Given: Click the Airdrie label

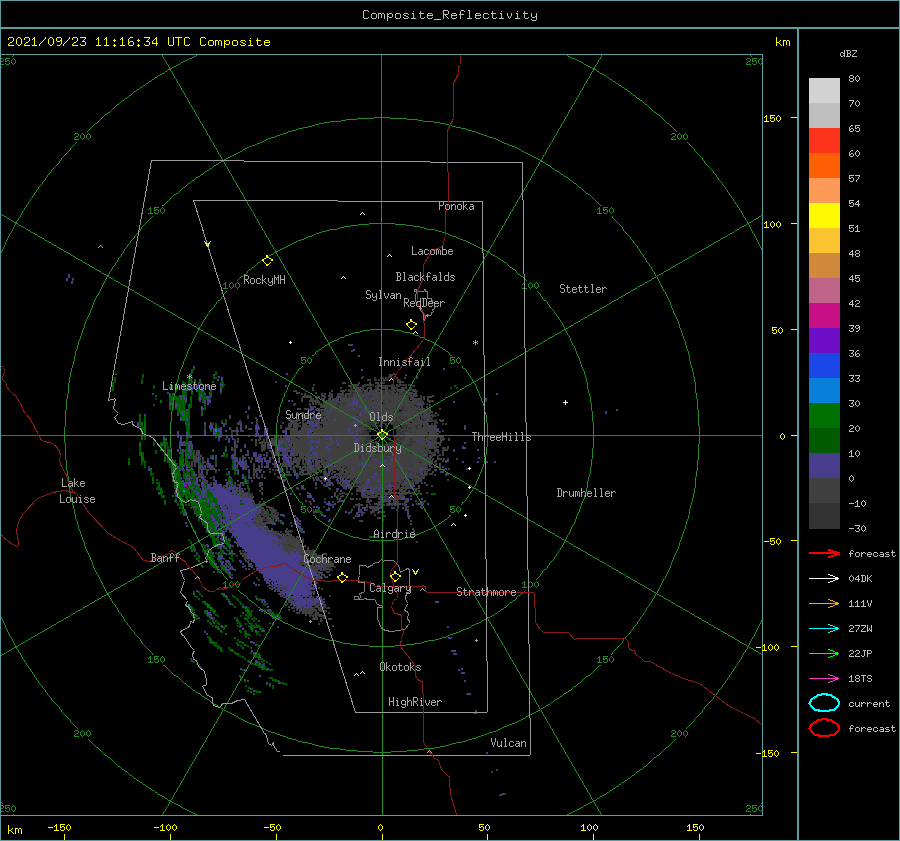Looking at the screenshot, I should [394, 534].
